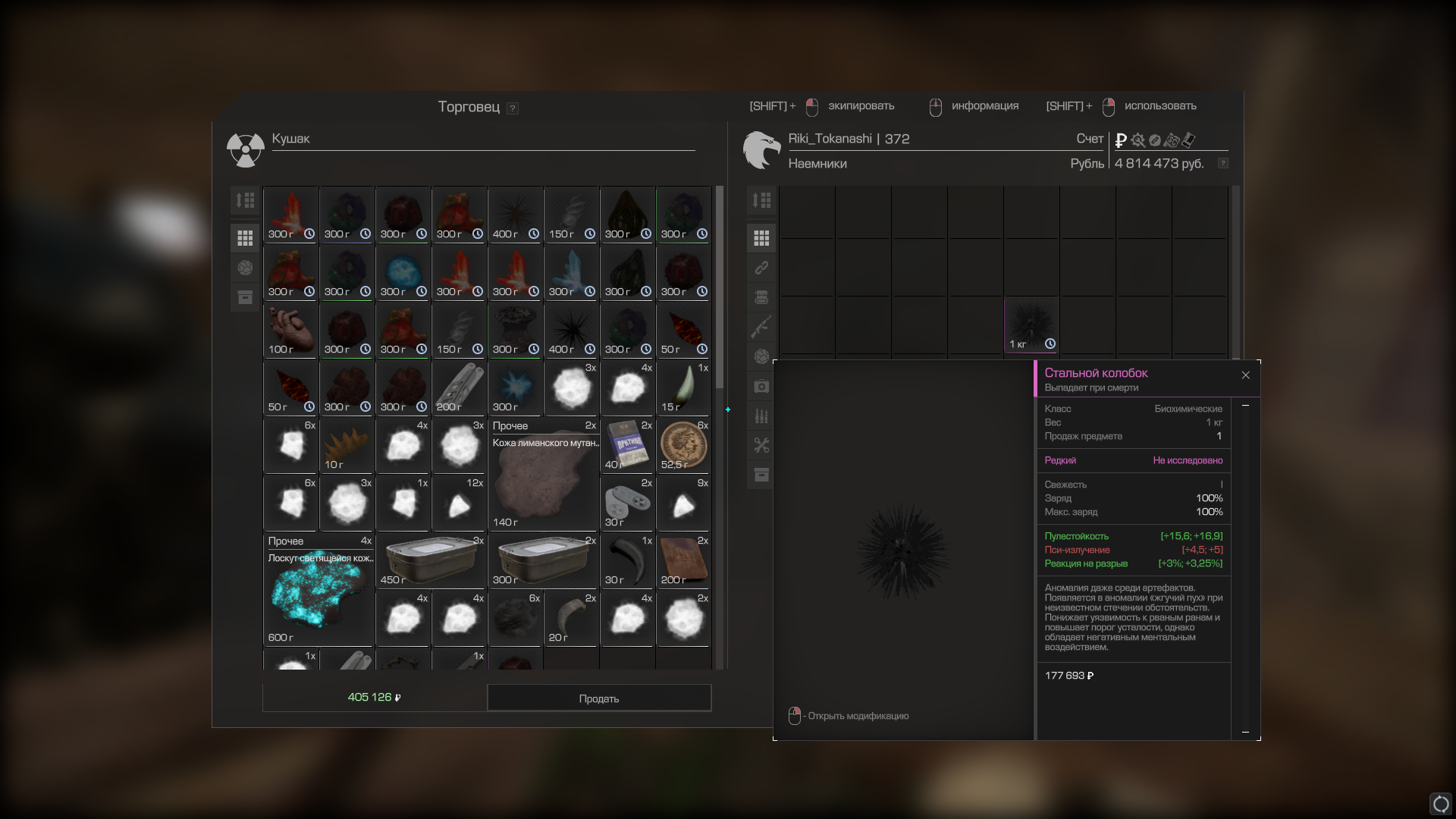This screenshot has width=1456, height=819.
Task: Click the player inventory vertical scrollbar
Action: pyautogui.click(x=1236, y=271)
